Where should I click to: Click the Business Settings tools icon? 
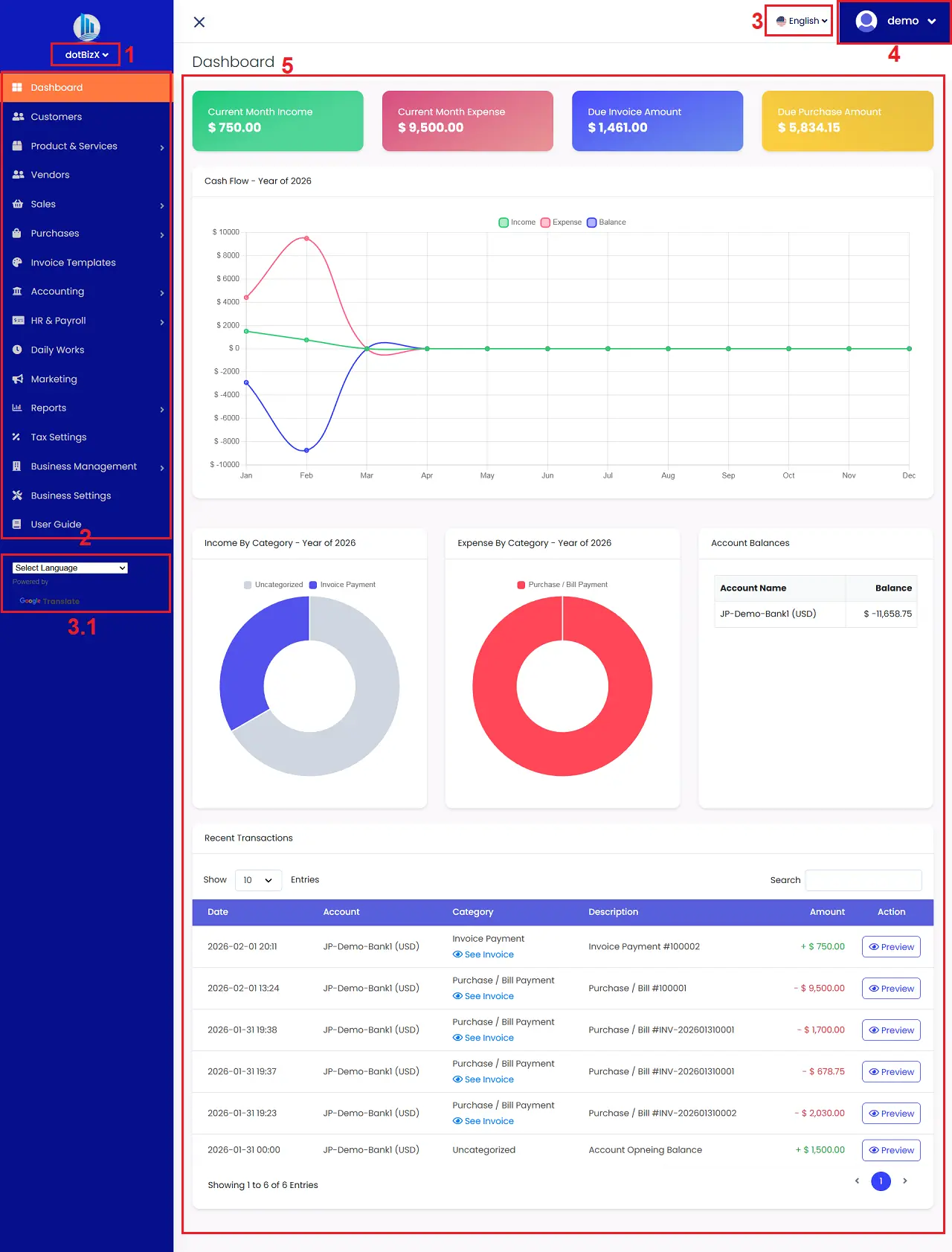click(18, 495)
